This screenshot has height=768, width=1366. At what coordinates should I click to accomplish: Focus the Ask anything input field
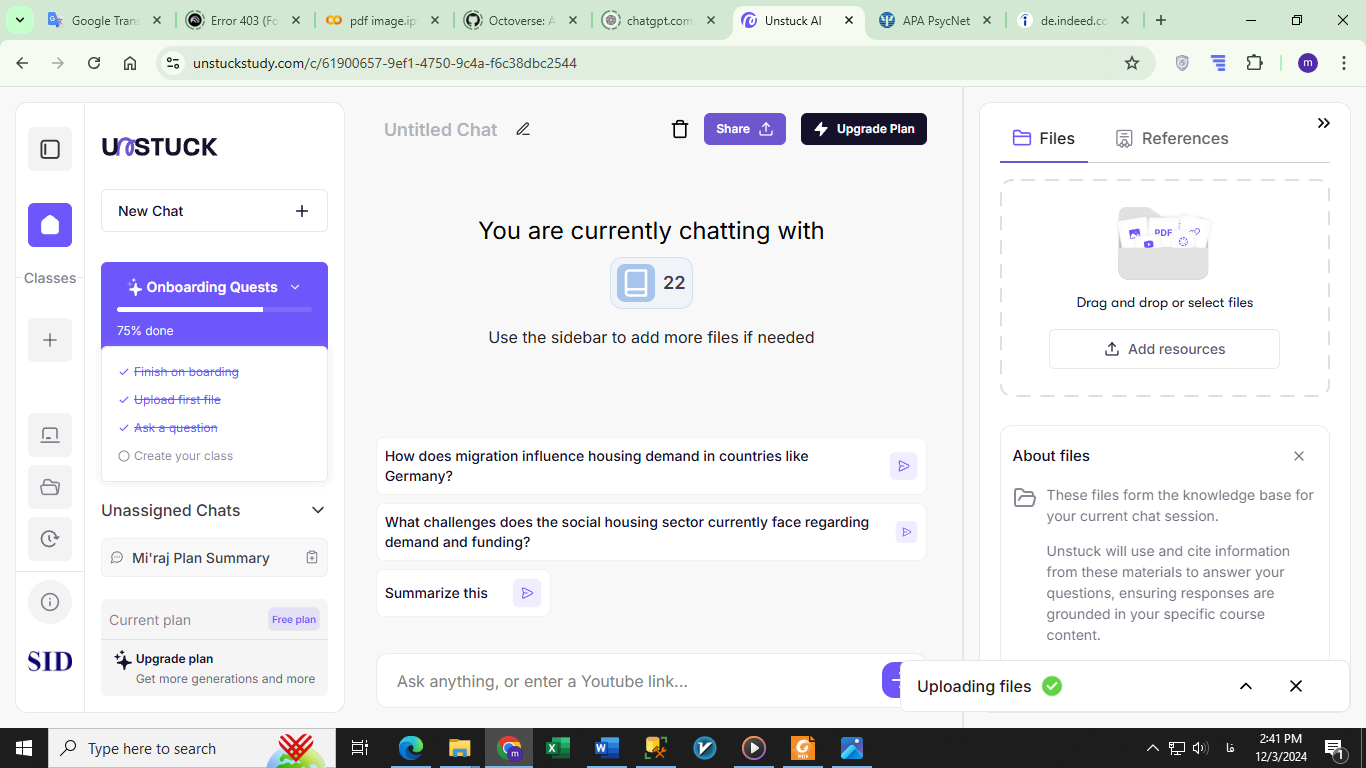point(630,681)
